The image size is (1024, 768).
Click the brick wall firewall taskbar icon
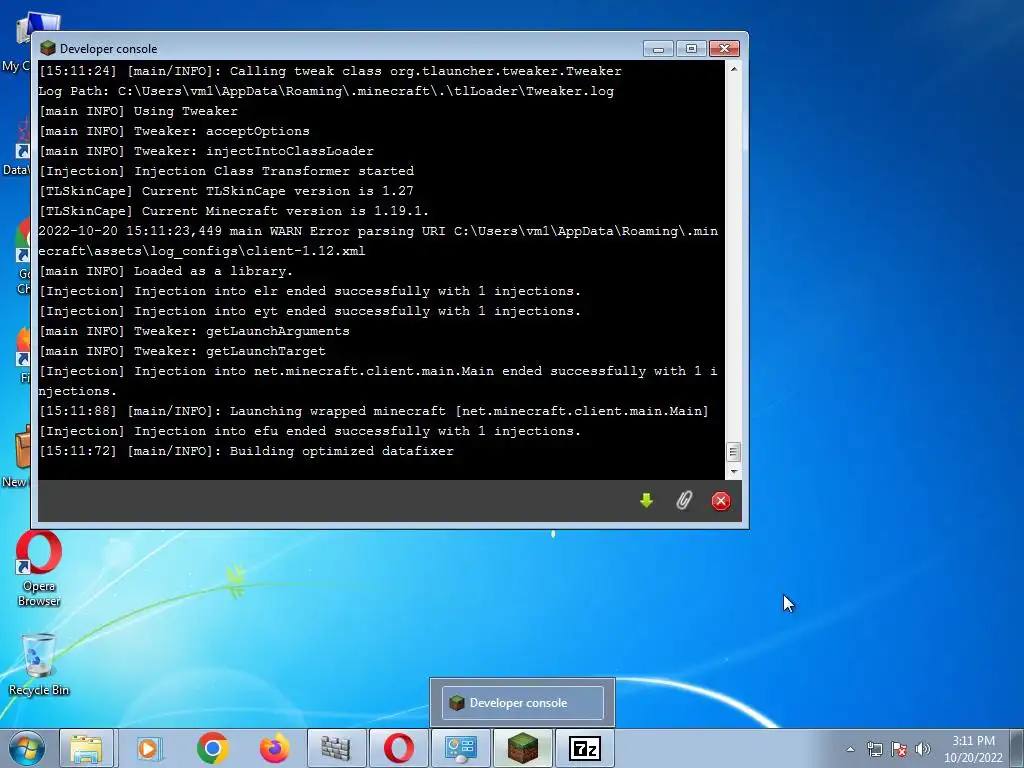(336, 748)
